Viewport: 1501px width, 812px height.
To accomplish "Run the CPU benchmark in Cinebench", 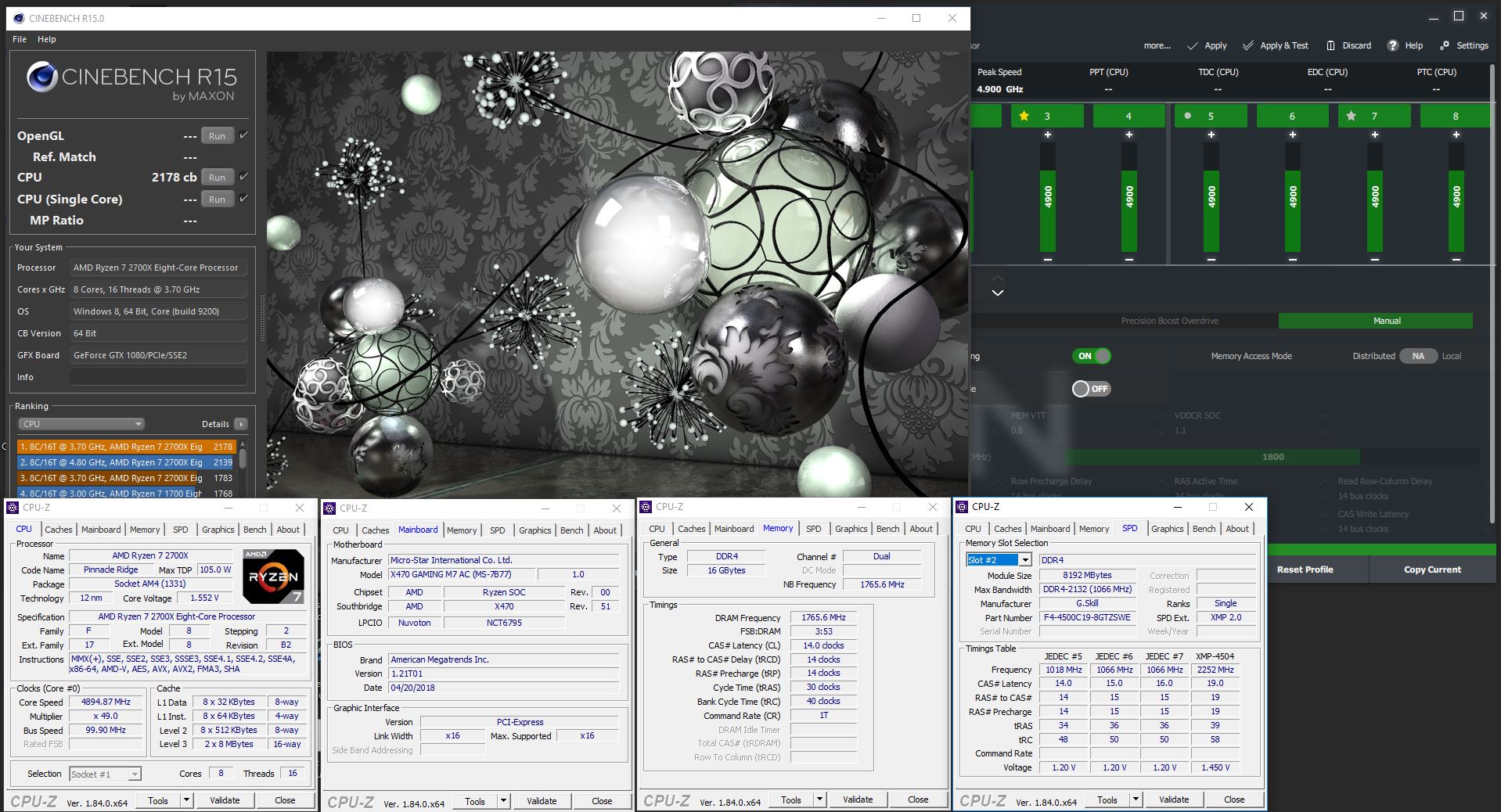I will (x=217, y=178).
